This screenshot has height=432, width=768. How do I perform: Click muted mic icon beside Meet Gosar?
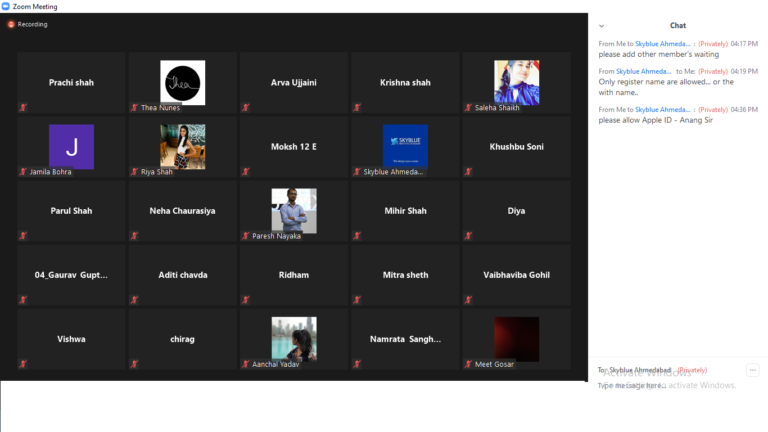[x=467, y=365]
